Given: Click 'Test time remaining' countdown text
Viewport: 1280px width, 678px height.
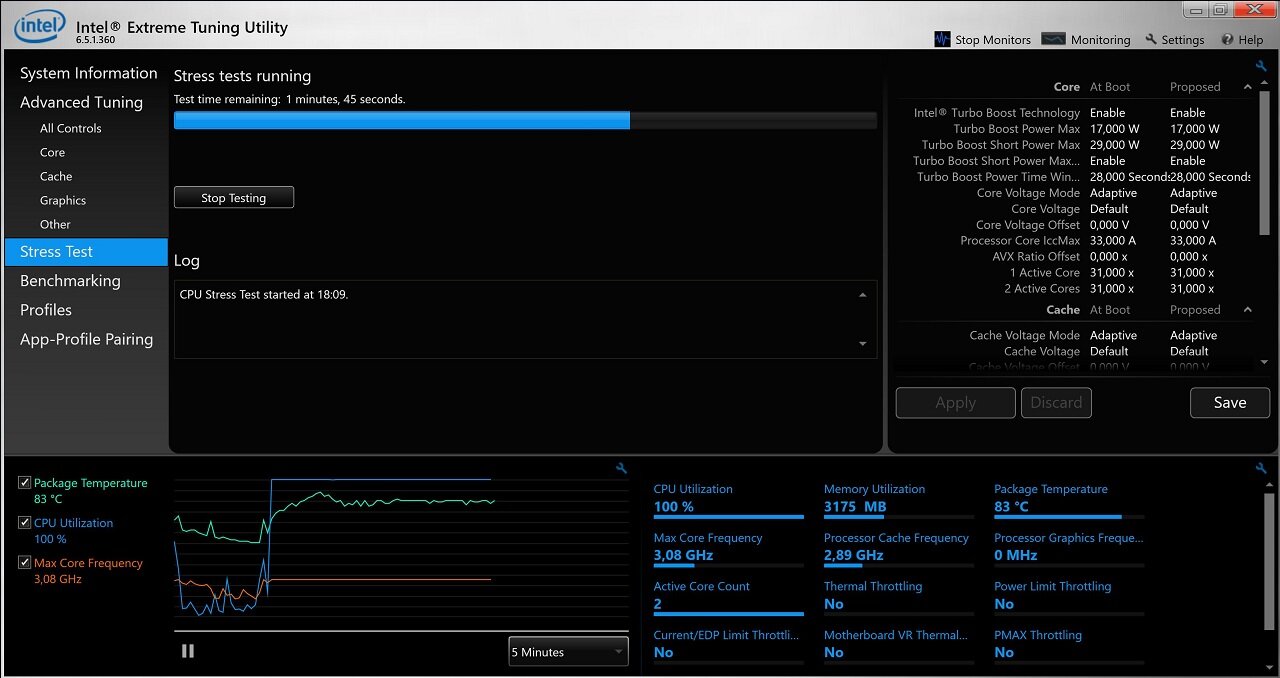Looking at the screenshot, I should (290, 100).
